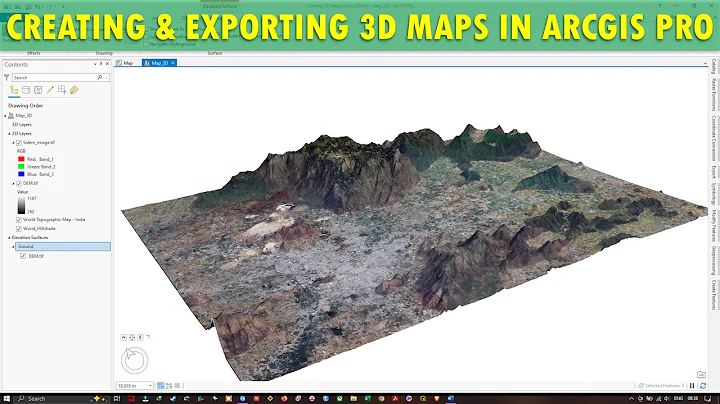The width and height of the screenshot is (720, 404).
Task: Select List By Snapping icon
Action: pyautogui.click(x=62, y=90)
